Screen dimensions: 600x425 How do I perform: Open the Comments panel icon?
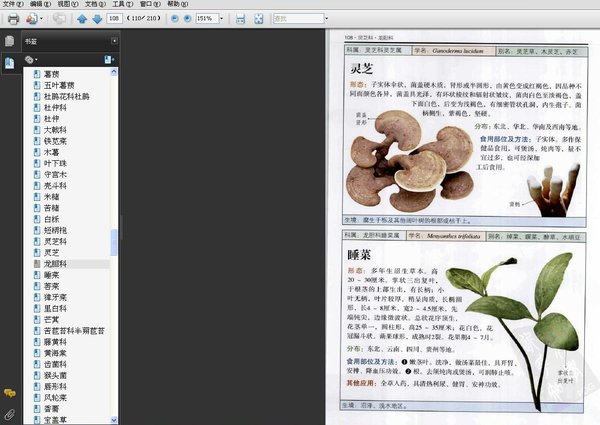coord(10,393)
